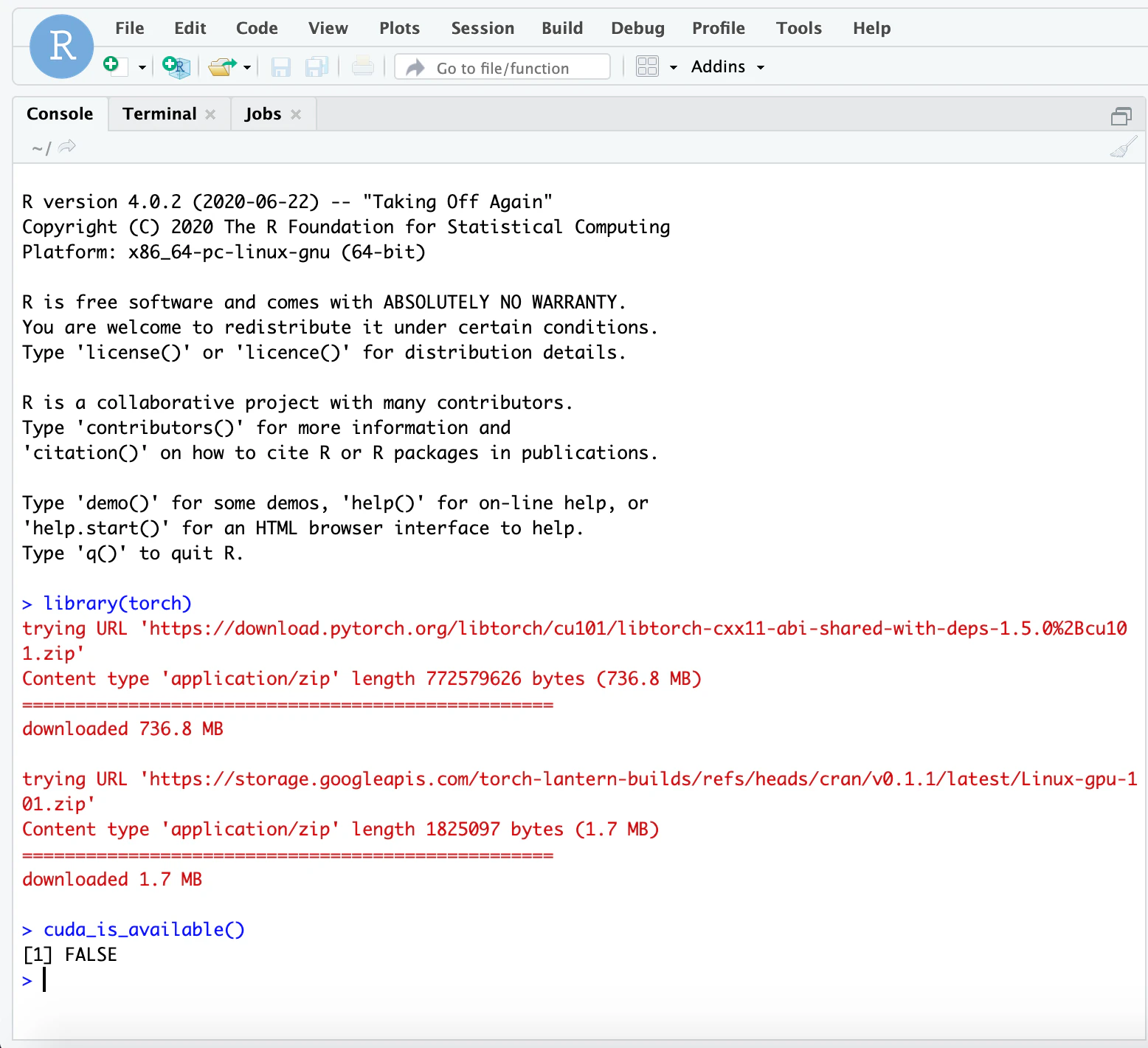Click 'Content type' line with 772579626 bytes
This screenshot has width=1148, height=1048.
[x=362, y=678]
